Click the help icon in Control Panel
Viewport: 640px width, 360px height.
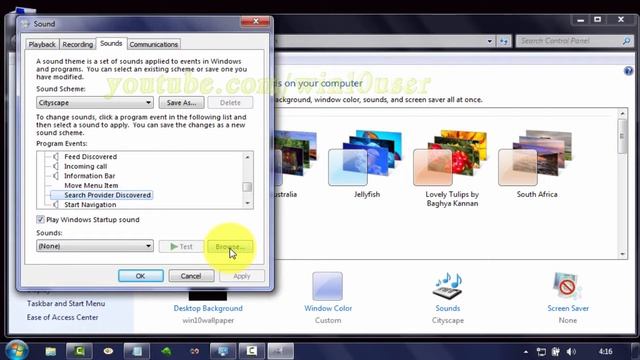(628, 71)
